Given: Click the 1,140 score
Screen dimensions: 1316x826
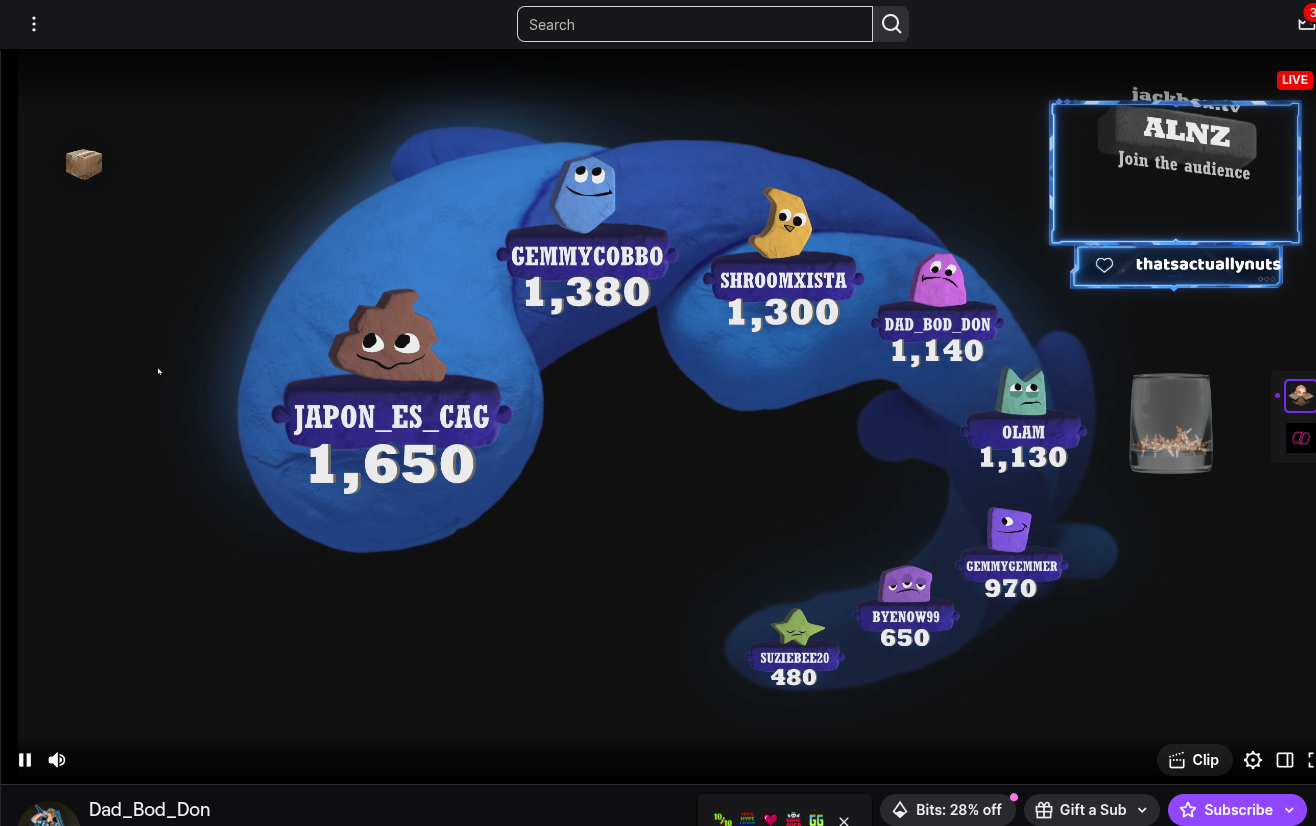Looking at the screenshot, I should [937, 351].
